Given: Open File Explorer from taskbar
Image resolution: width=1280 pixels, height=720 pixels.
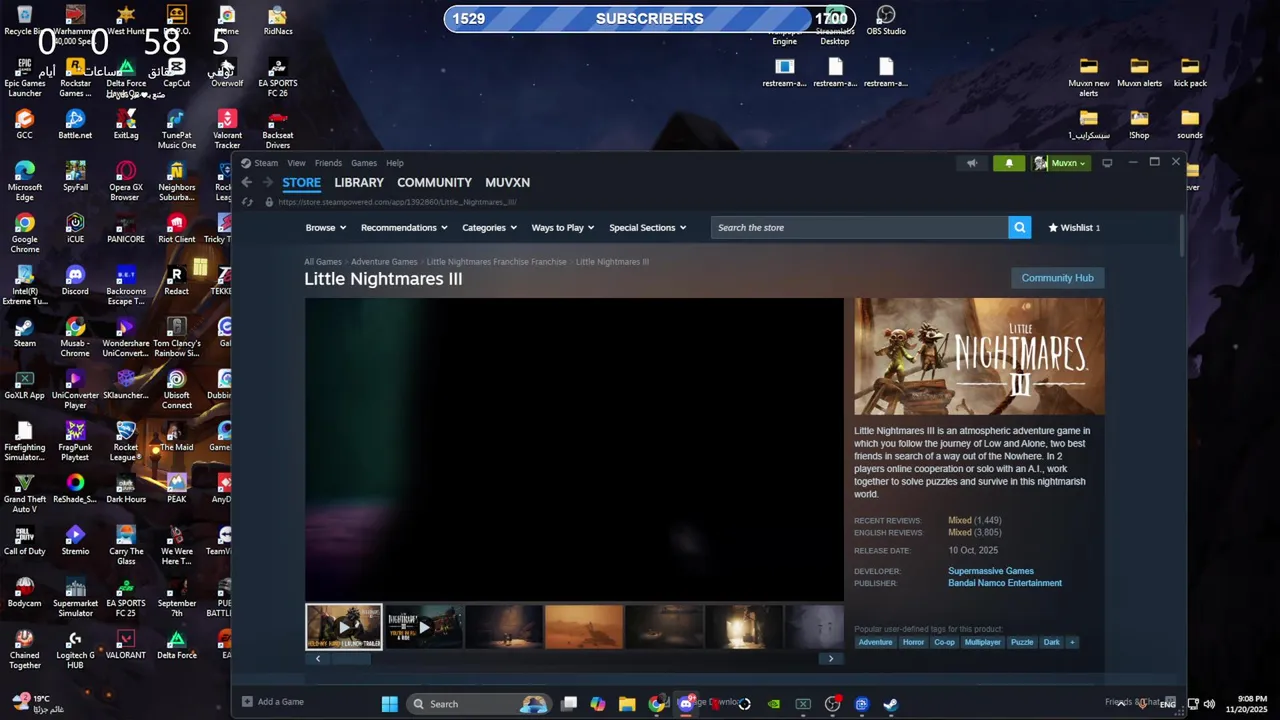Looking at the screenshot, I should pyautogui.click(x=627, y=704).
